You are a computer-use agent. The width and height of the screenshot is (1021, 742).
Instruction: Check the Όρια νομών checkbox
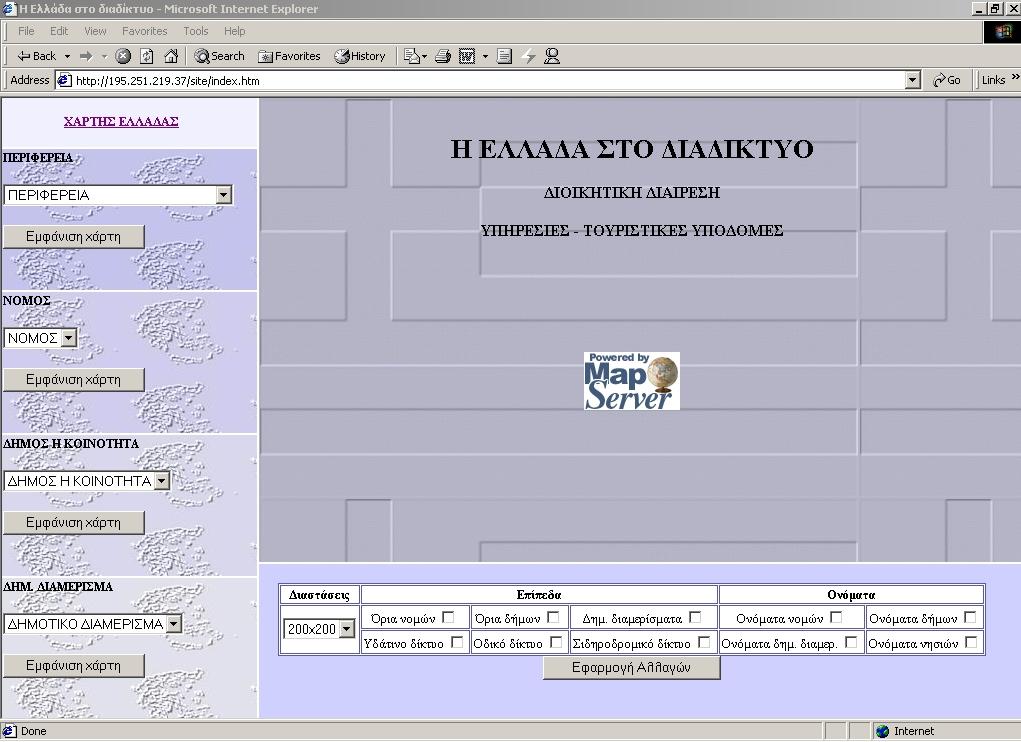448,616
